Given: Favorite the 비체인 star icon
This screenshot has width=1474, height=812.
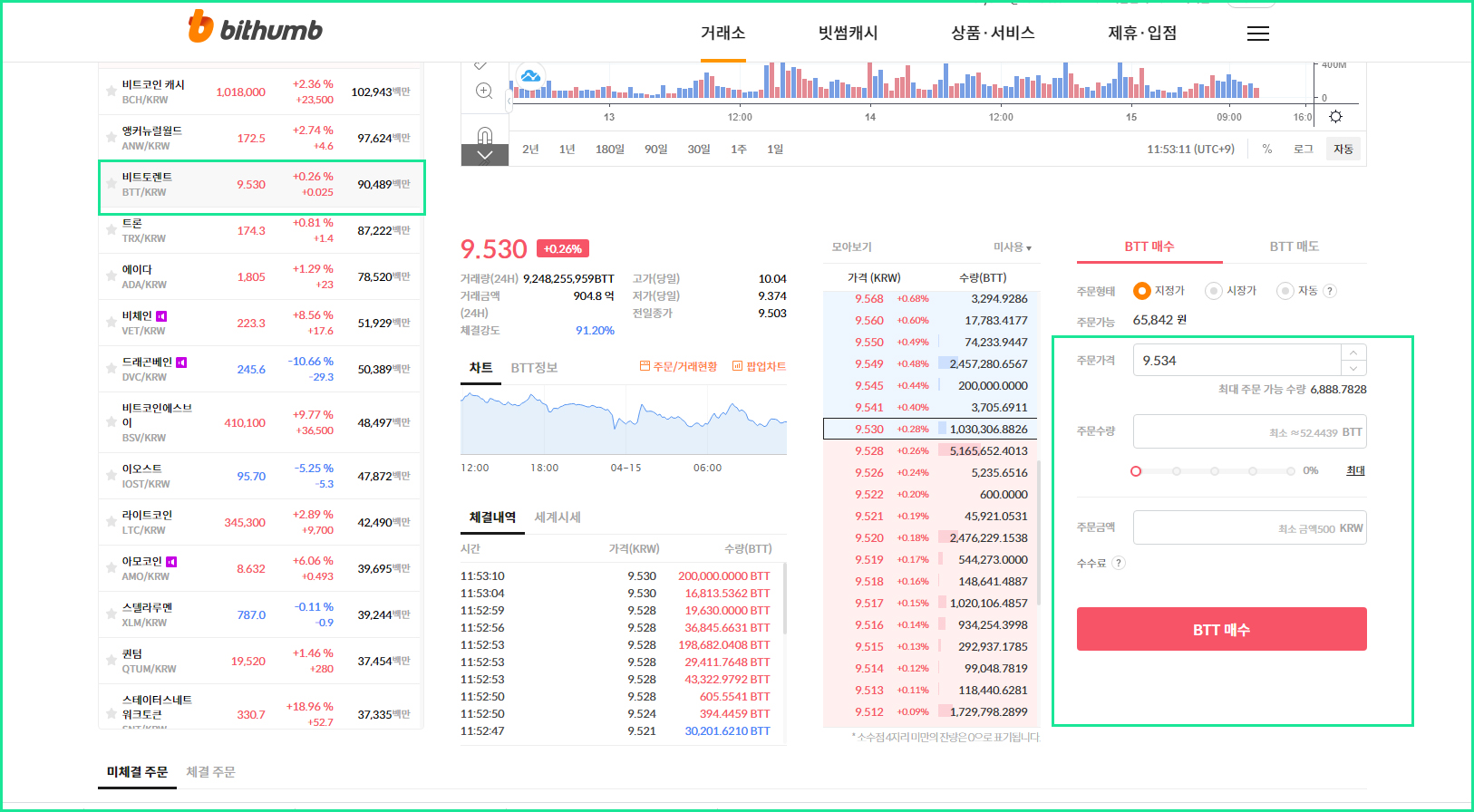Looking at the screenshot, I should pos(111,322).
